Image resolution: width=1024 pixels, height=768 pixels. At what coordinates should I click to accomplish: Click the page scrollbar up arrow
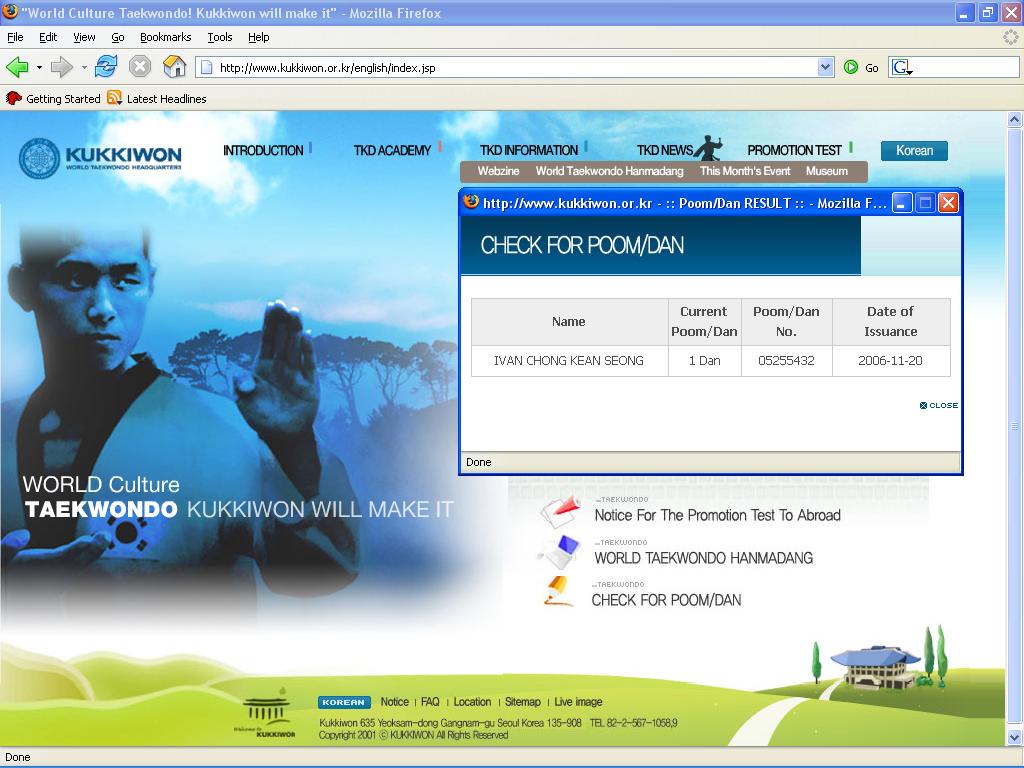1014,119
